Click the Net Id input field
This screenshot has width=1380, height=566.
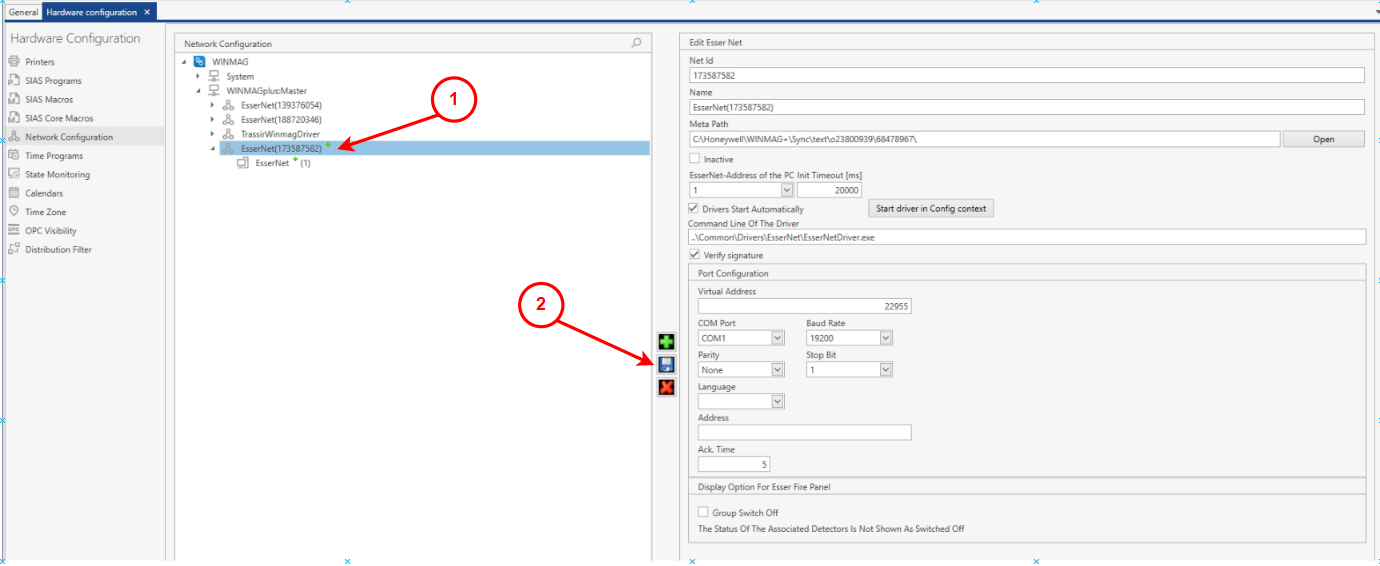coord(1027,75)
